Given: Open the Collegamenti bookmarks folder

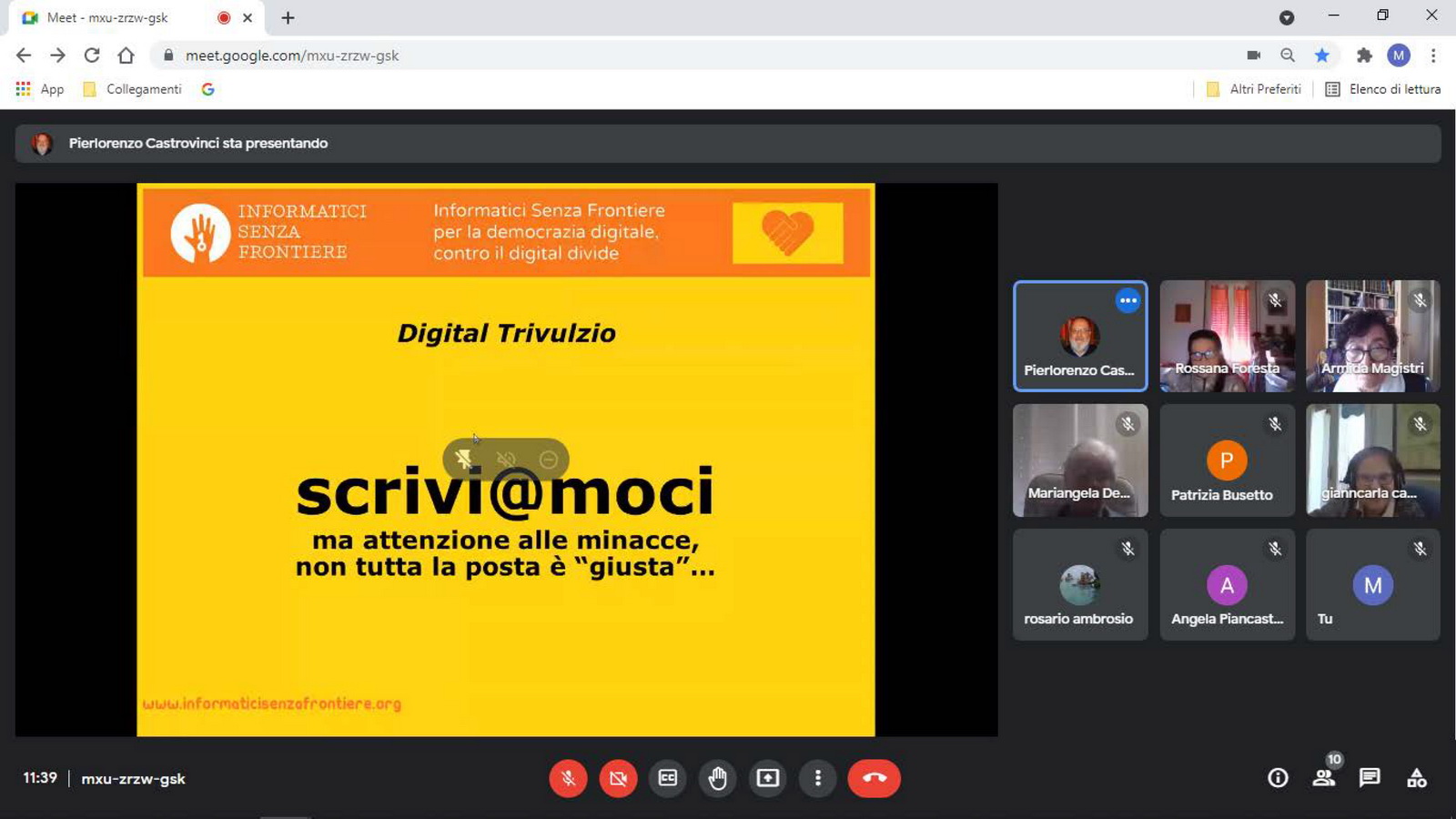Looking at the screenshot, I should pyautogui.click(x=132, y=89).
